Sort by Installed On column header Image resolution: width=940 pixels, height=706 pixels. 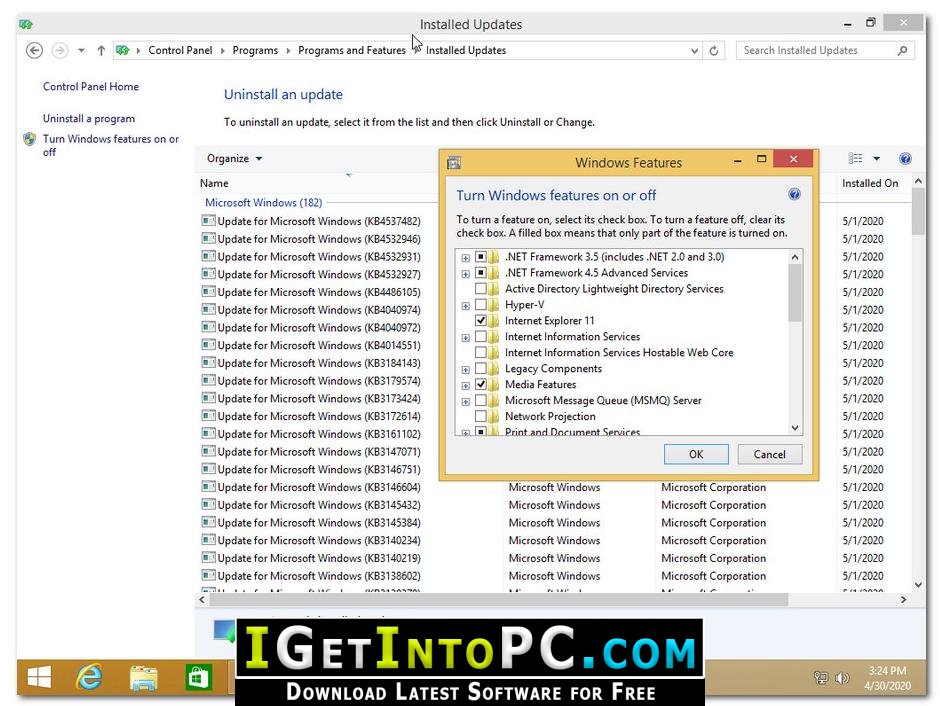coord(870,183)
